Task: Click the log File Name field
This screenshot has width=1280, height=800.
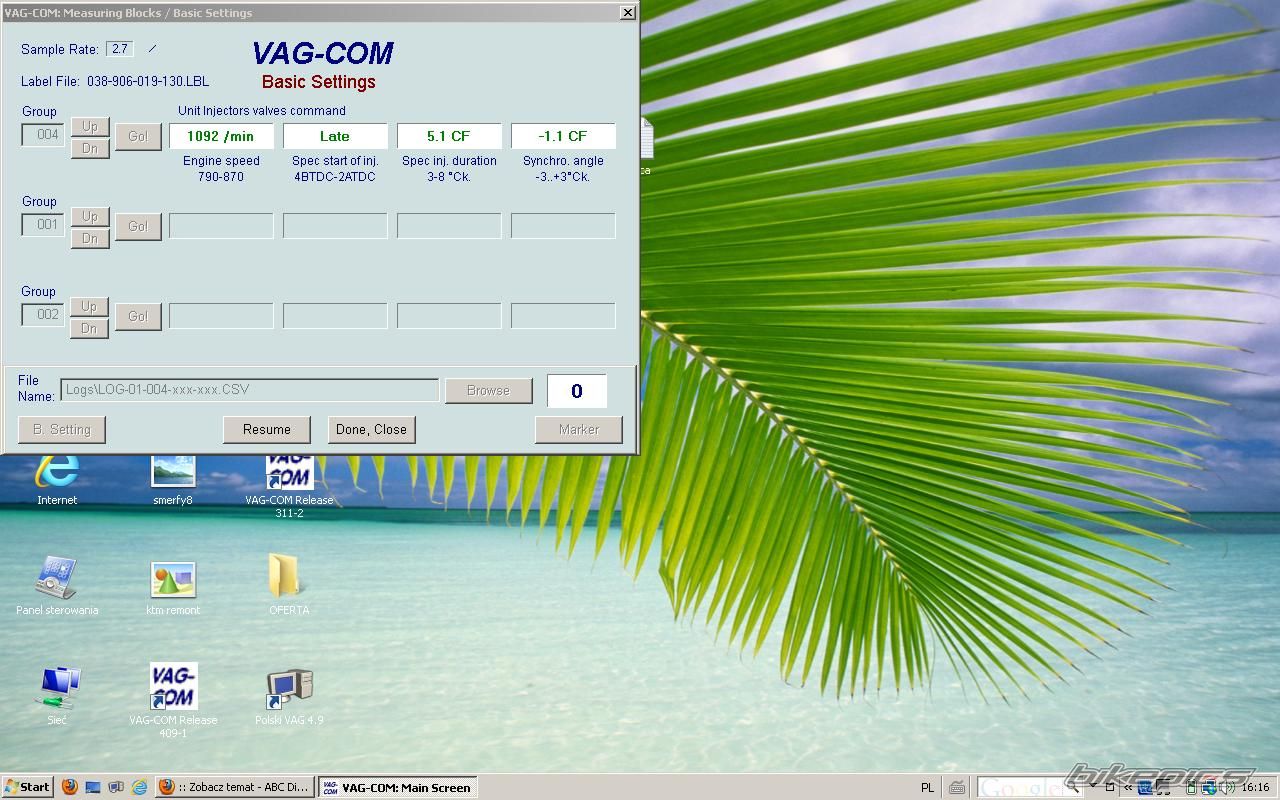Action: [249, 390]
